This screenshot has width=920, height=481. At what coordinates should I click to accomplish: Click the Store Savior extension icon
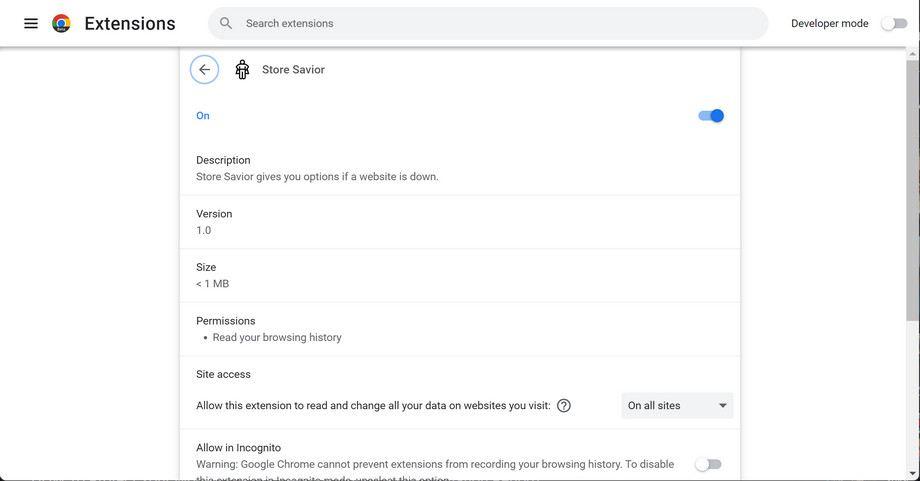pyautogui.click(x=242, y=69)
